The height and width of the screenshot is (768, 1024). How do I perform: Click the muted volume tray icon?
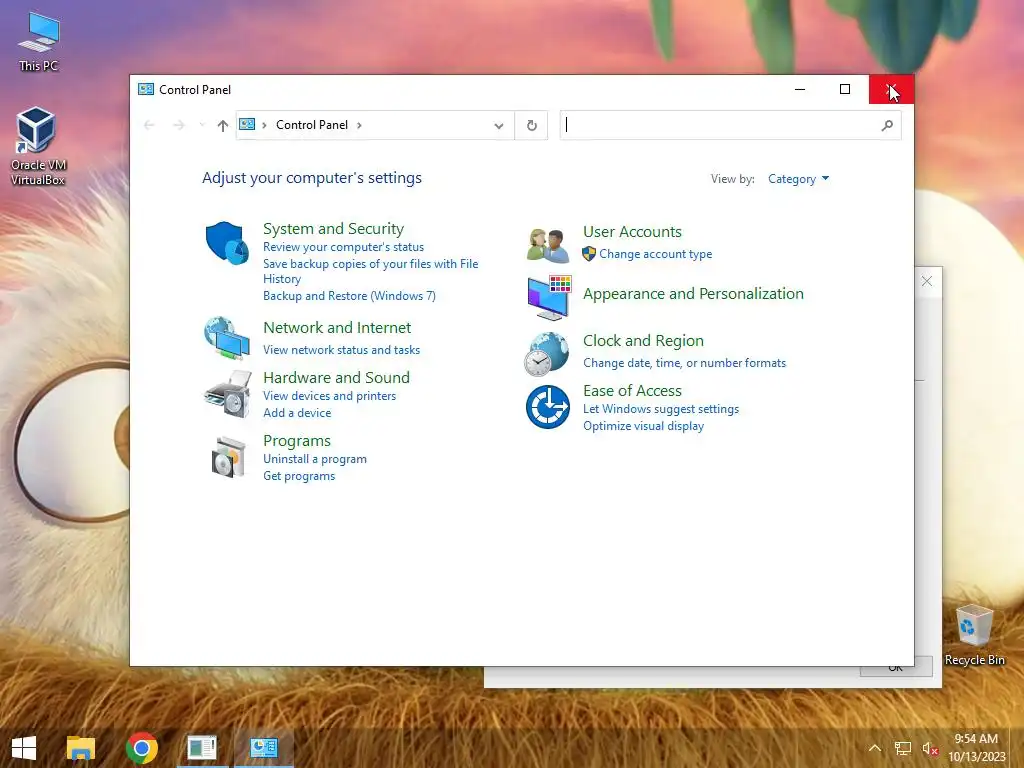(x=930, y=748)
